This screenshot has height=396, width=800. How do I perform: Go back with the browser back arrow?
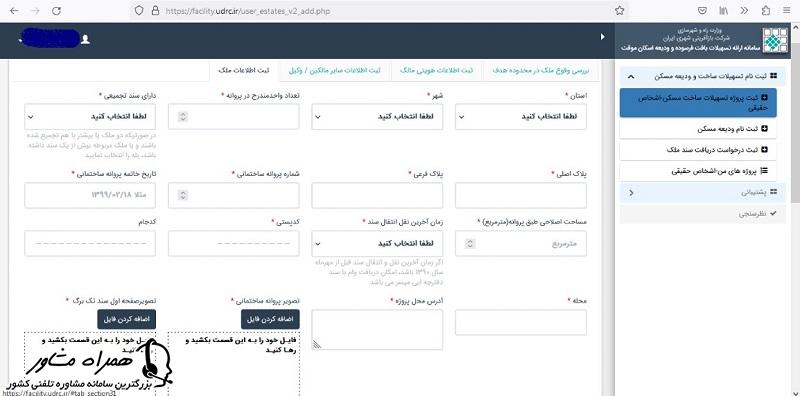click(x=14, y=11)
